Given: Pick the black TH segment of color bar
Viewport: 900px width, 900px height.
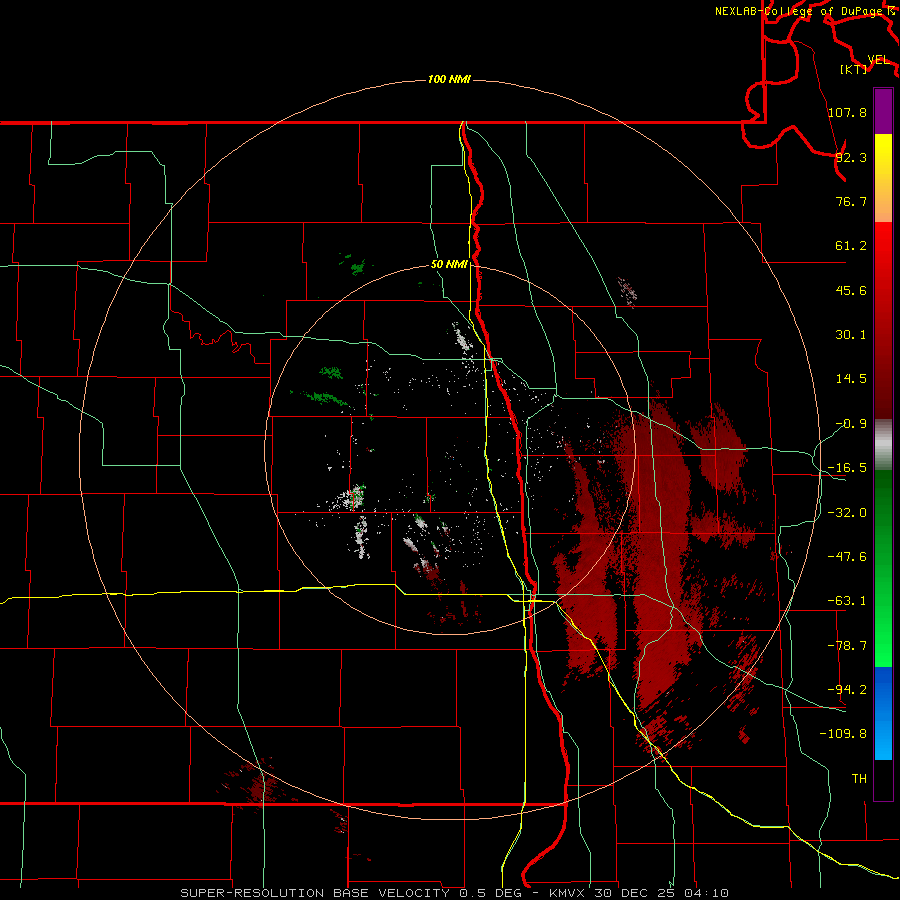Looking at the screenshot, I should pyautogui.click(x=883, y=780).
